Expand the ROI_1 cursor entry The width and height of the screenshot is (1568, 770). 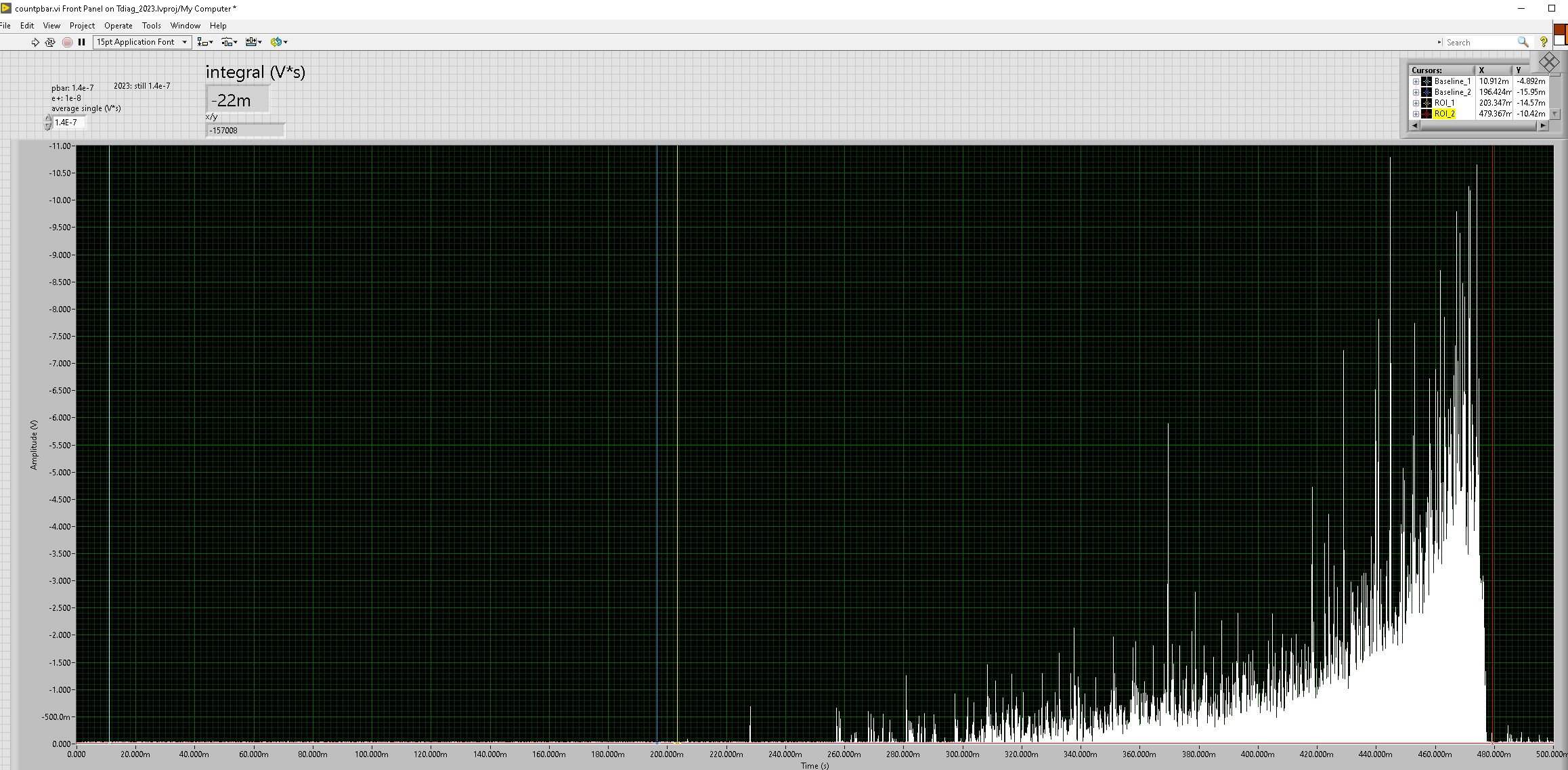coord(1416,103)
